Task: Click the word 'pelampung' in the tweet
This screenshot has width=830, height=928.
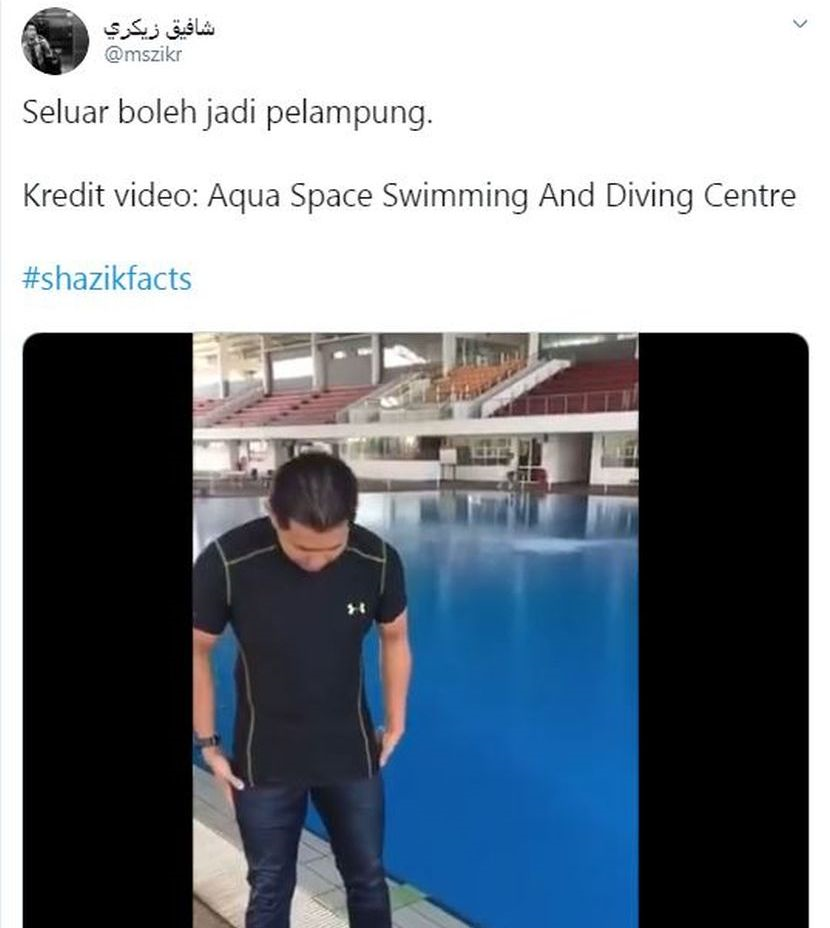Action: 349,112
